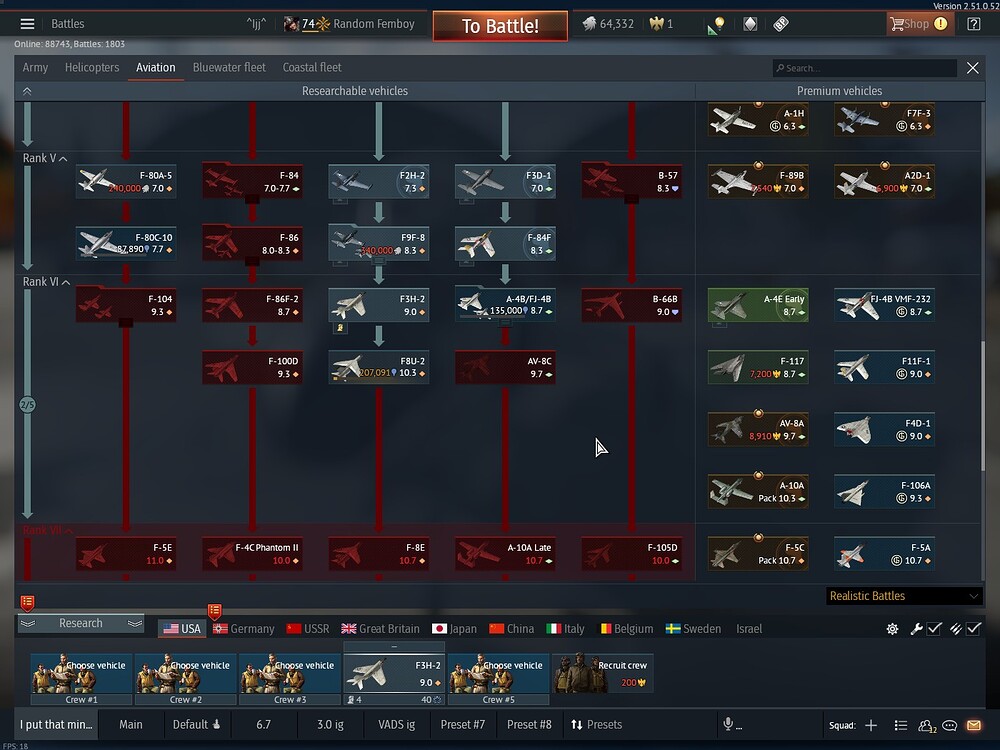Add squad member with plus icon
This screenshot has height=750, width=1000.
(x=871, y=725)
